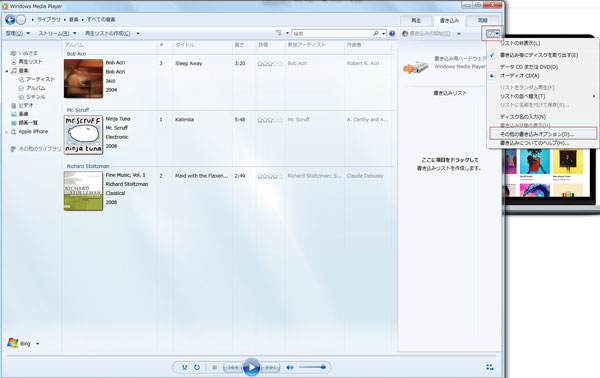
Task: Open the search options dropdown arrow
Action: pyautogui.click(x=383, y=34)
